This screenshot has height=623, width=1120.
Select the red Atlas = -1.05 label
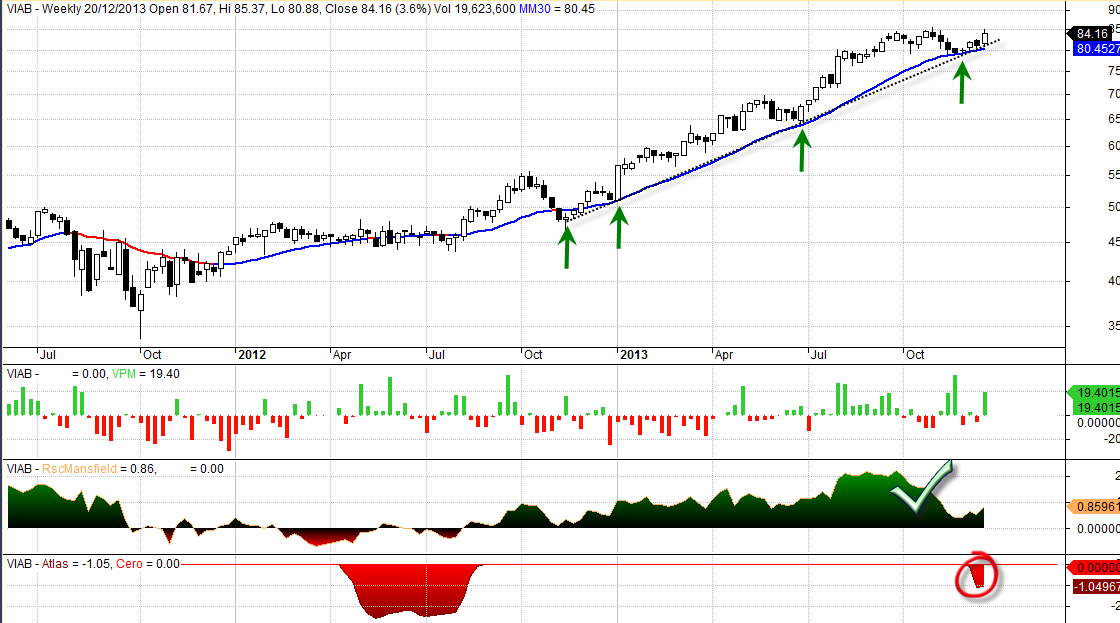(76, 564)
